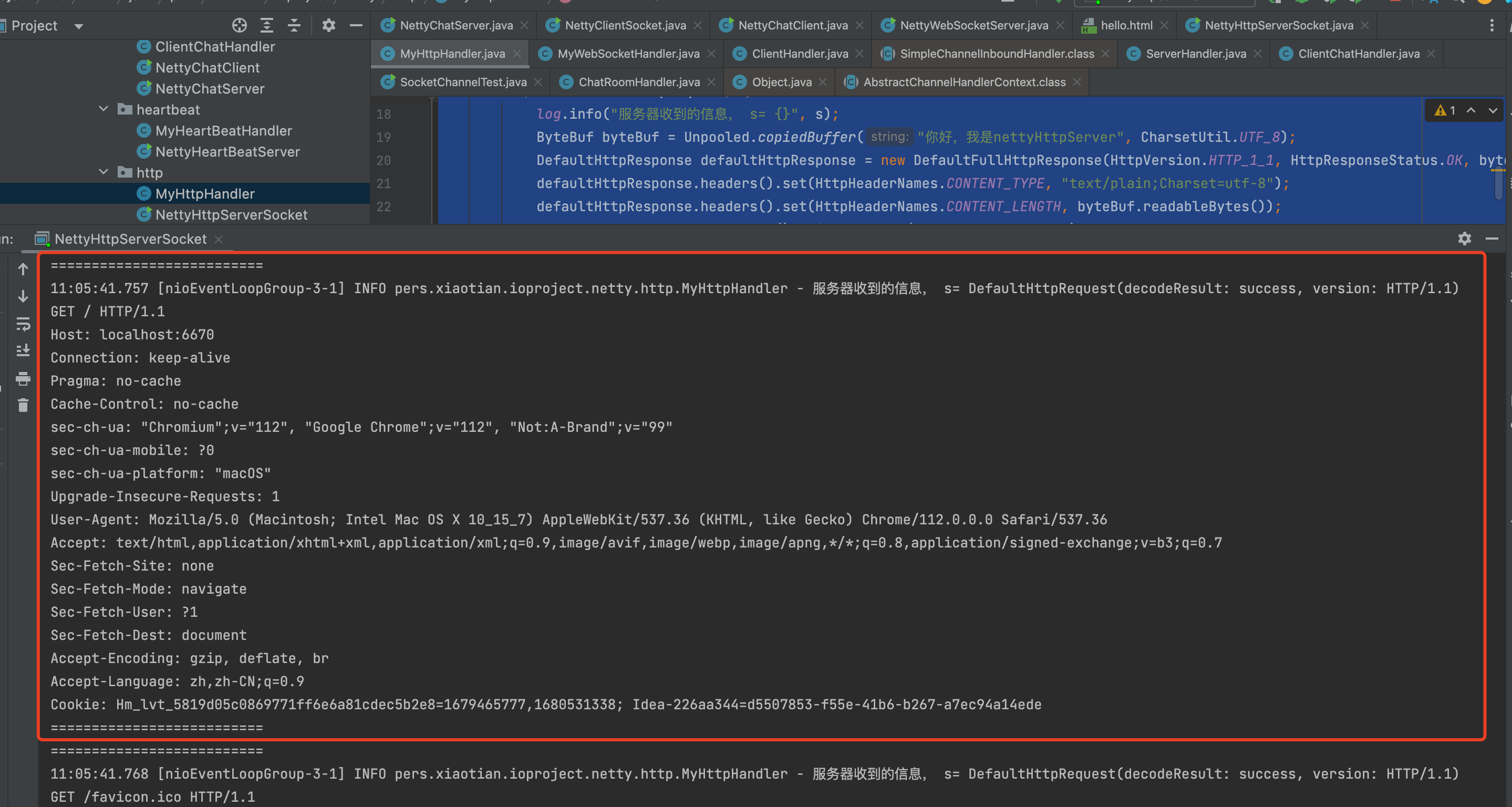This screenshot has width=1512, height=807.
Task: Open the Project view dropdown
Action: [79, 26]
